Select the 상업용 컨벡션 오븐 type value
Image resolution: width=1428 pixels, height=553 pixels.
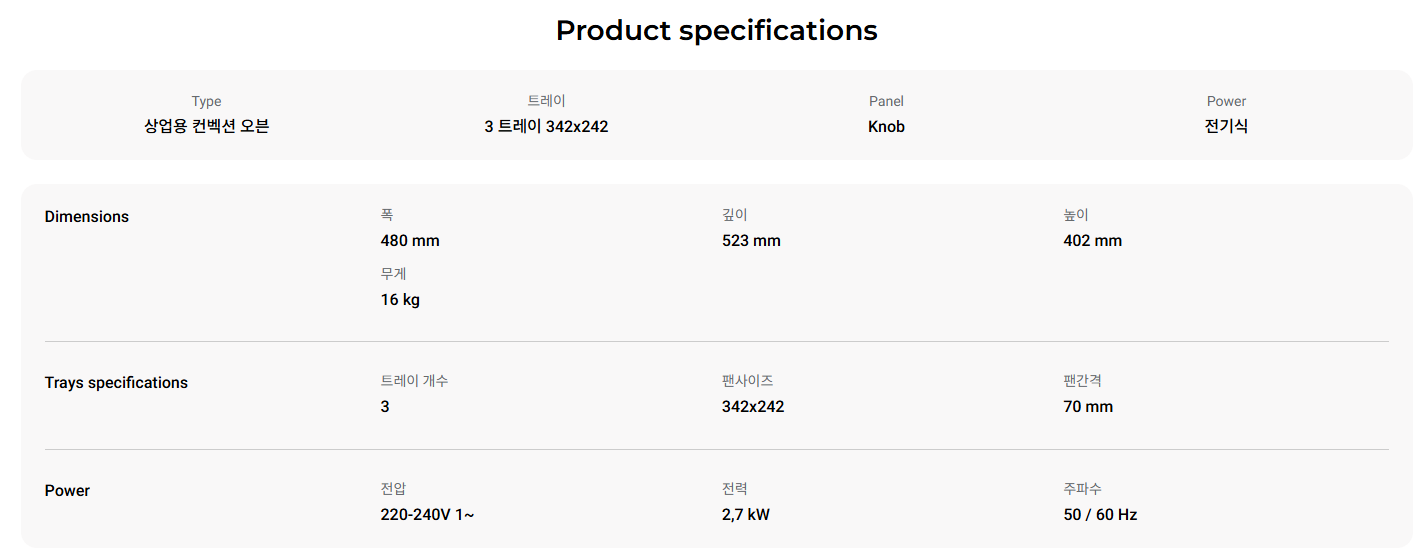tap(206, 127)
